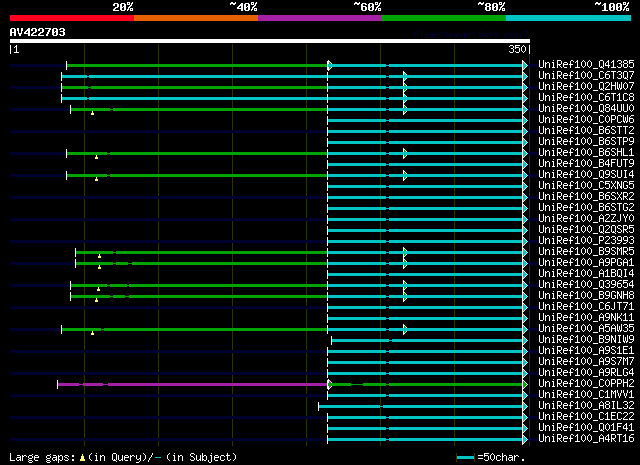This screenshot has height=465, width=640.
Task: Click the yellow gap marker on A9PGA1 row
Action: [x=100, y=267]
